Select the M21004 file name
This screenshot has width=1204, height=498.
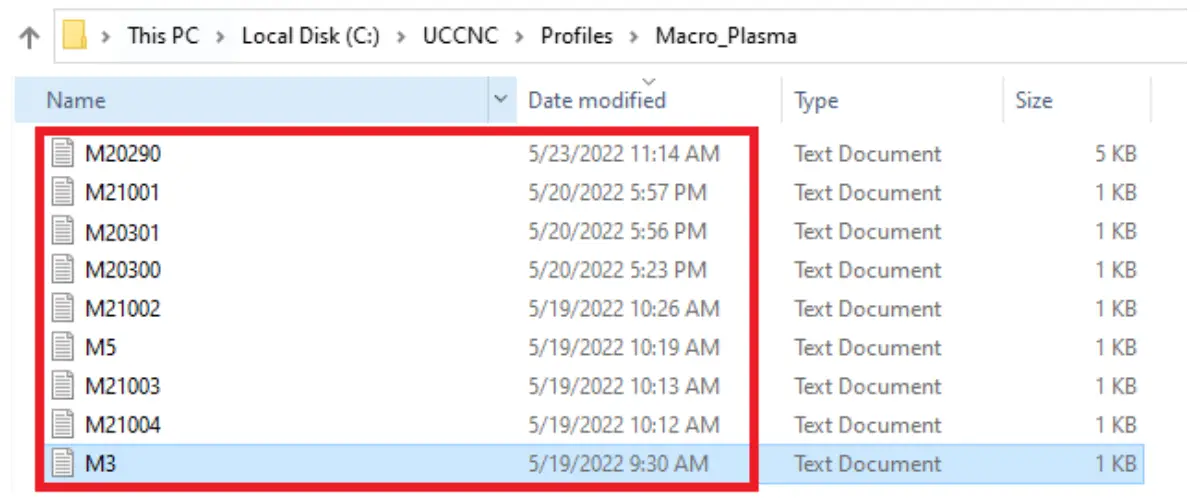coord(122,425)
